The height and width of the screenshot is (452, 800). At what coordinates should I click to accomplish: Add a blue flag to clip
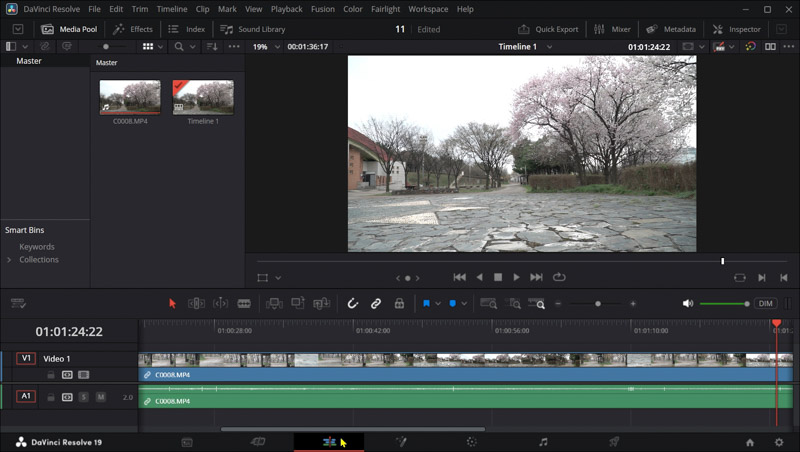click(427, 304)
